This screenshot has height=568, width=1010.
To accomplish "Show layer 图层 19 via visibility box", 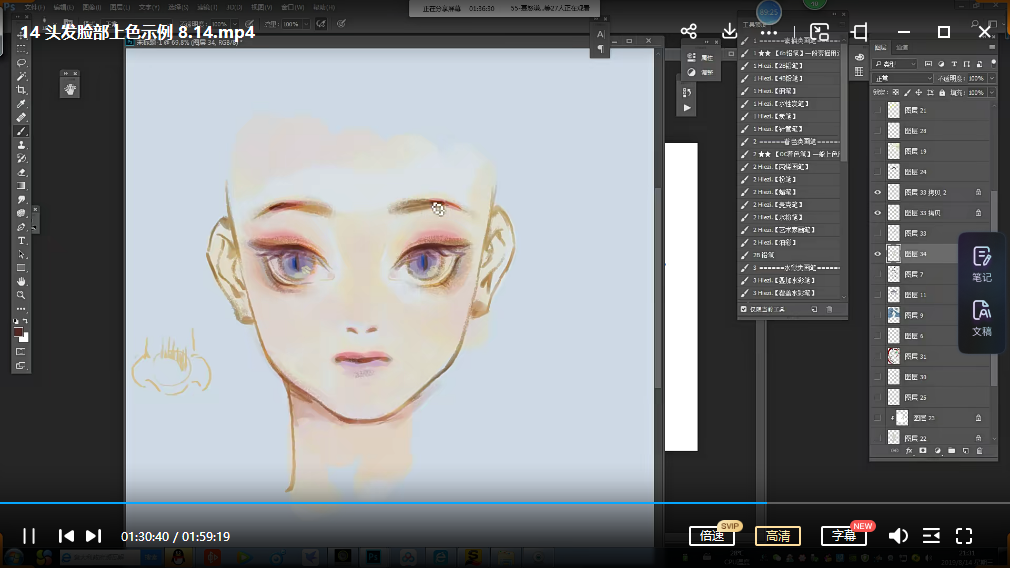I will [877, 151].
